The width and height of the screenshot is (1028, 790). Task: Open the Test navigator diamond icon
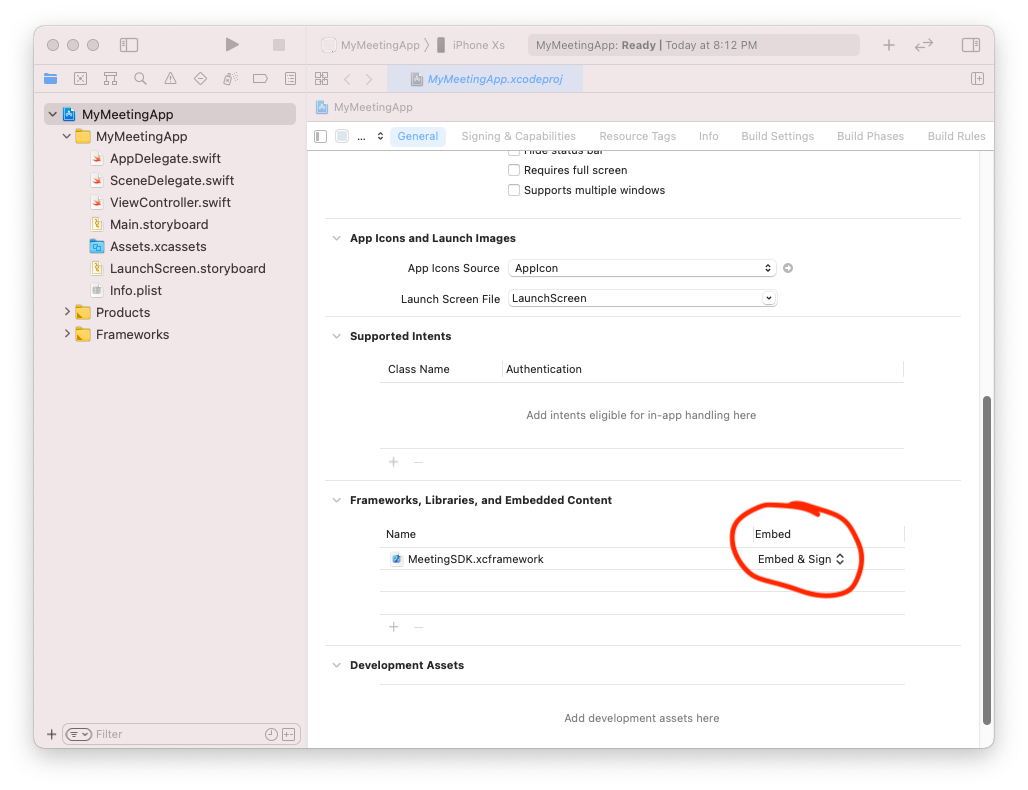tap(201, 79)
